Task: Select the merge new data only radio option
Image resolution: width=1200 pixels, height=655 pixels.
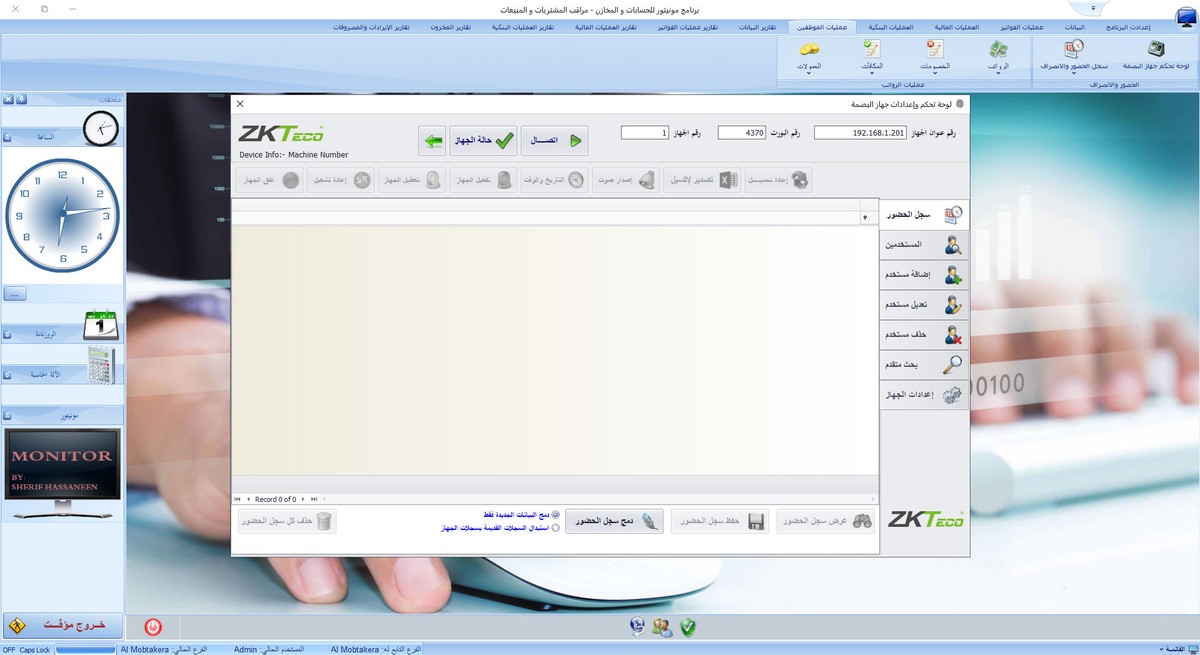Action: tap(555, 514)
